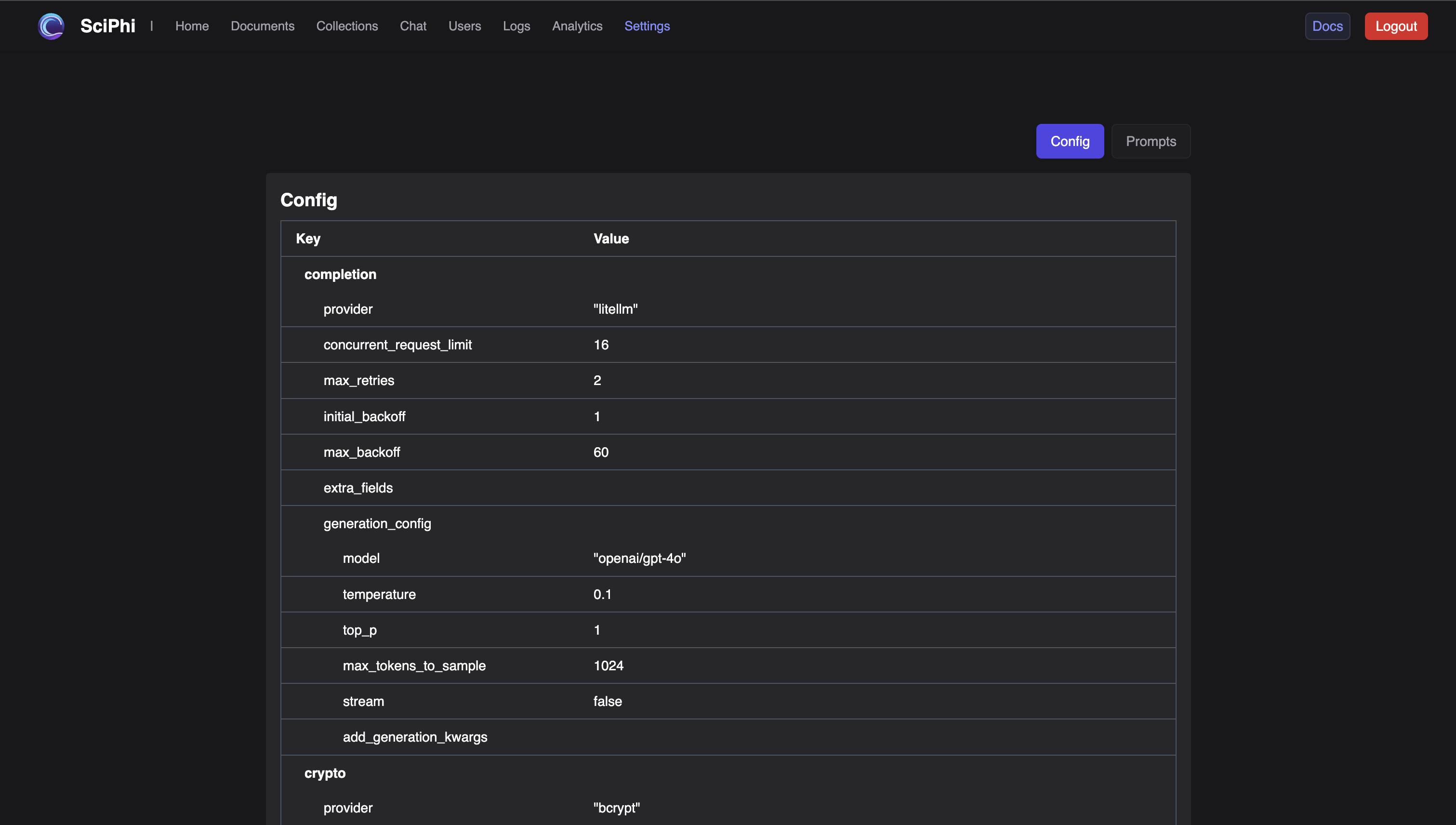Select the concurrent_request_limit key

pyautogui.click(x=397, y=345)
